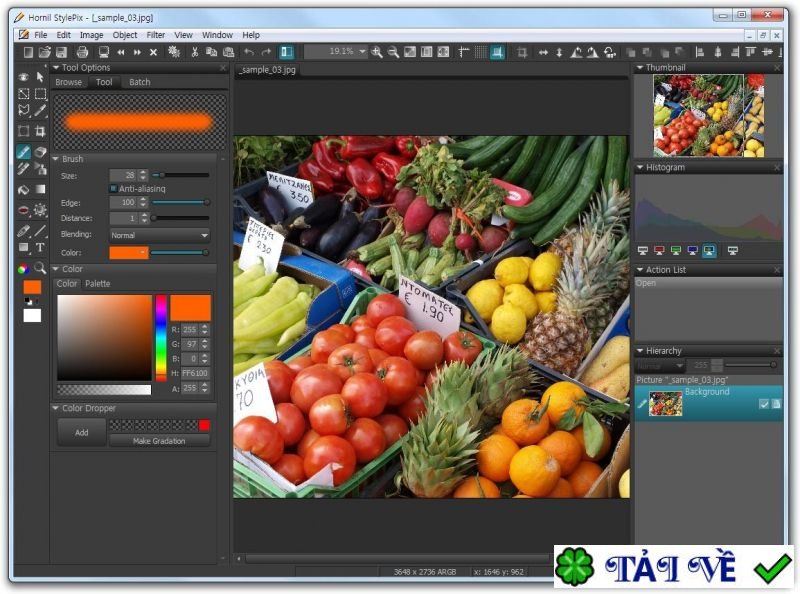Toggle Background layer visibility checkbox
Viewport: 800px width, 594px height.
tap(764, 404)
